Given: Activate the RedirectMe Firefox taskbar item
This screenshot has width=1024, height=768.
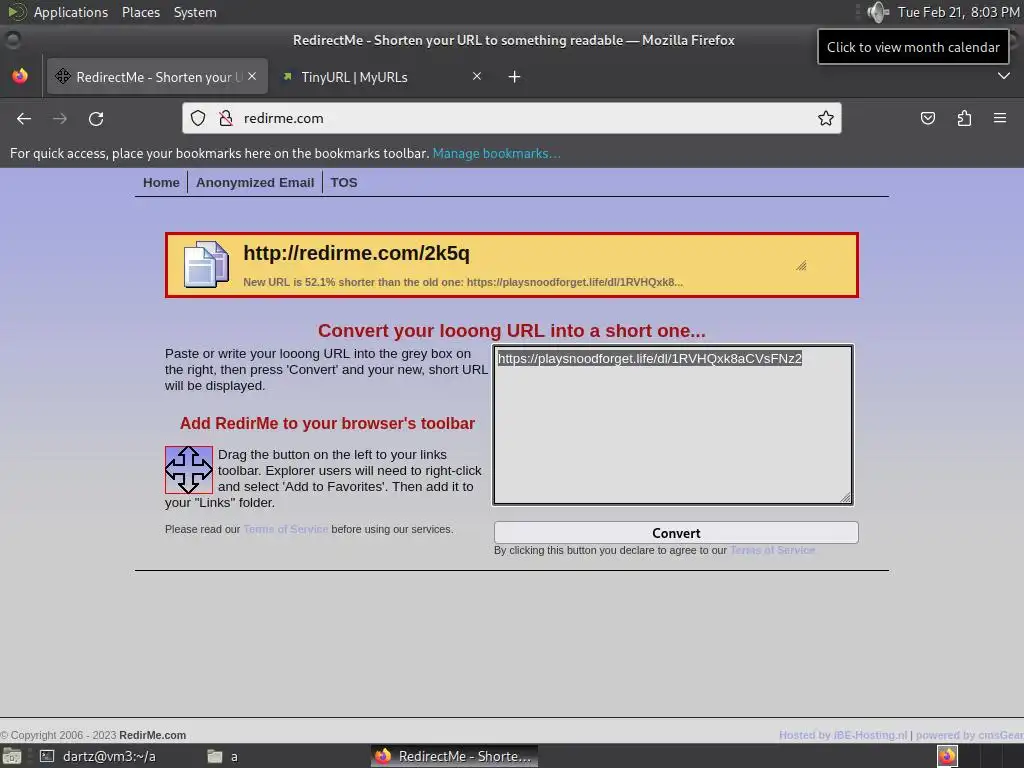Looking at the screenshot, I should (455, 756).
